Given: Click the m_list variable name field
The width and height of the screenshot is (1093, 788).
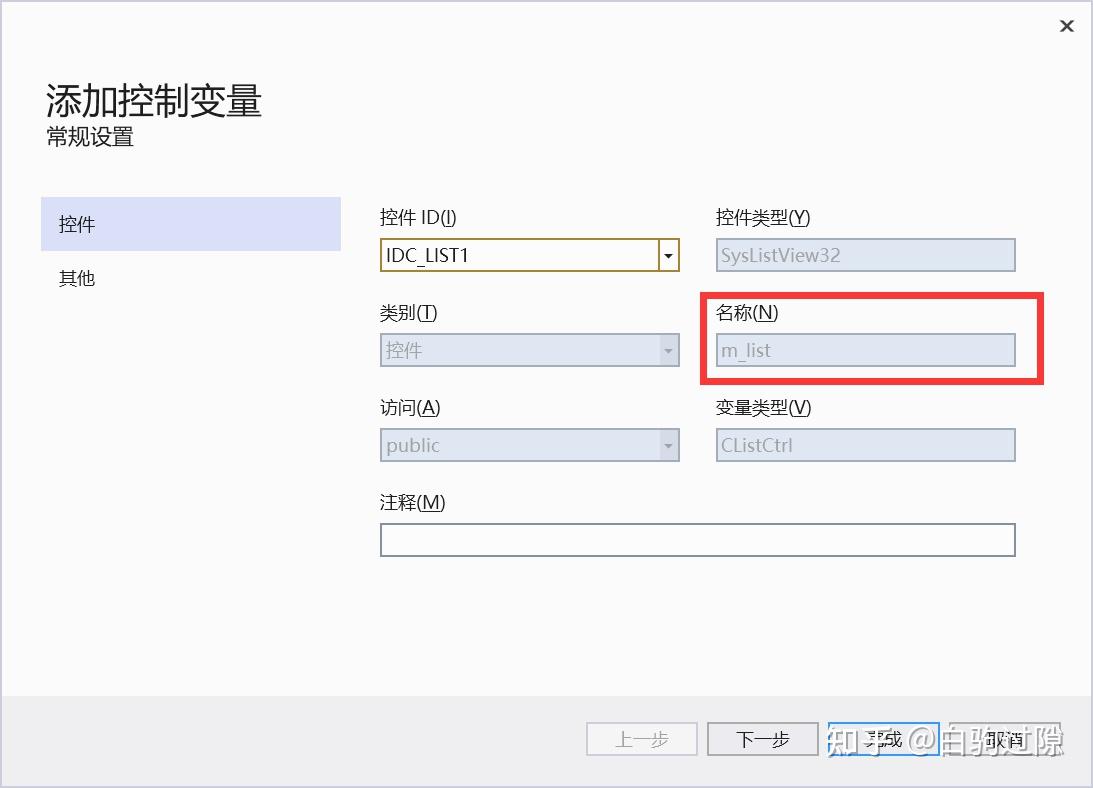Looking at the screenshot, I should (x=865, y=350).
